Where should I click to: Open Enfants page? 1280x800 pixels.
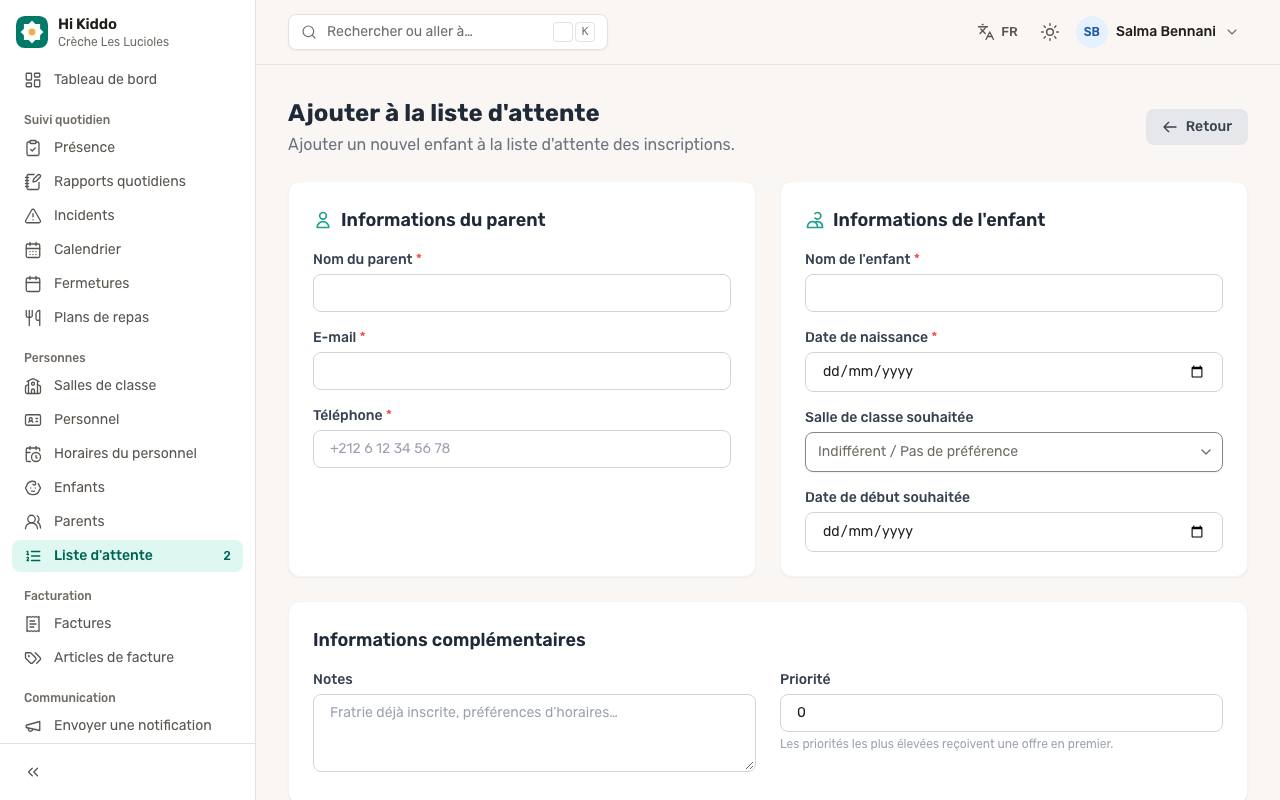[127, 488]
